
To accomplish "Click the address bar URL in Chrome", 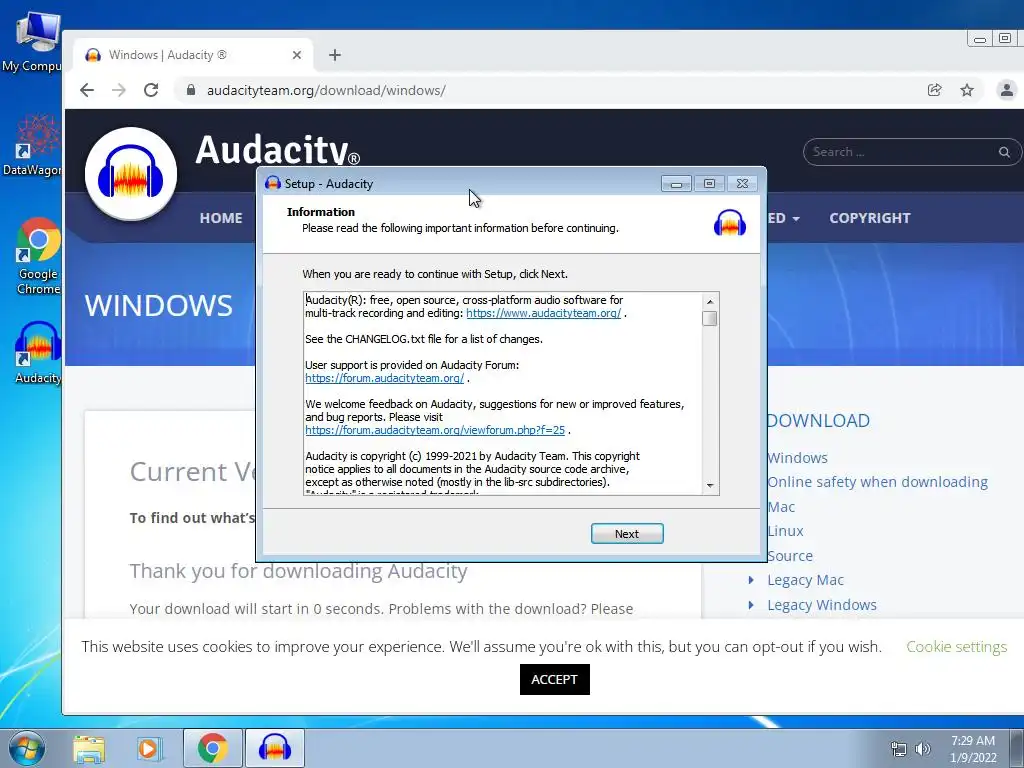I will coord(326,90).
